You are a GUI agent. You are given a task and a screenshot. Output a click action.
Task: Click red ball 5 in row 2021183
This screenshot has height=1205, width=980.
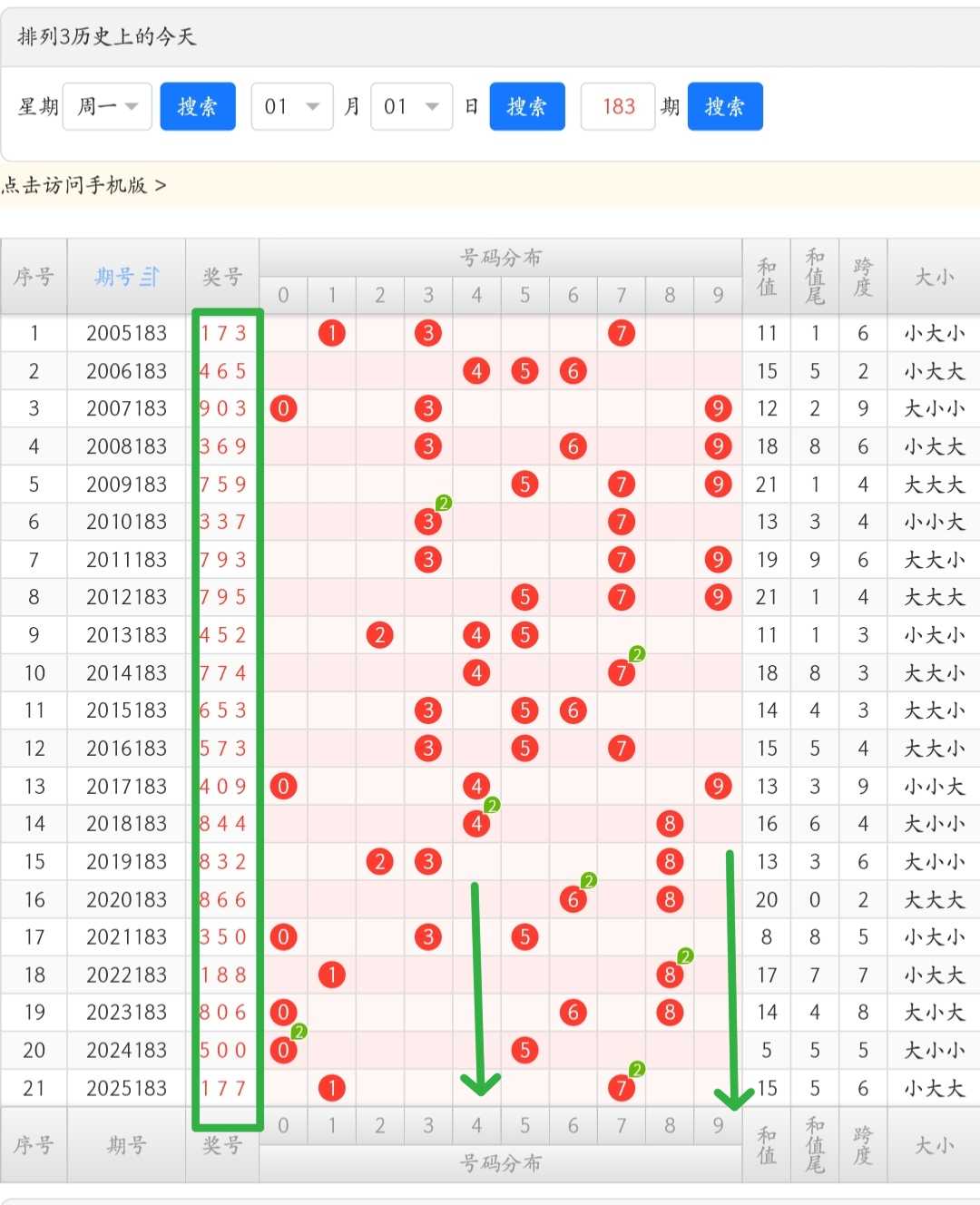(x=524, y=937)
